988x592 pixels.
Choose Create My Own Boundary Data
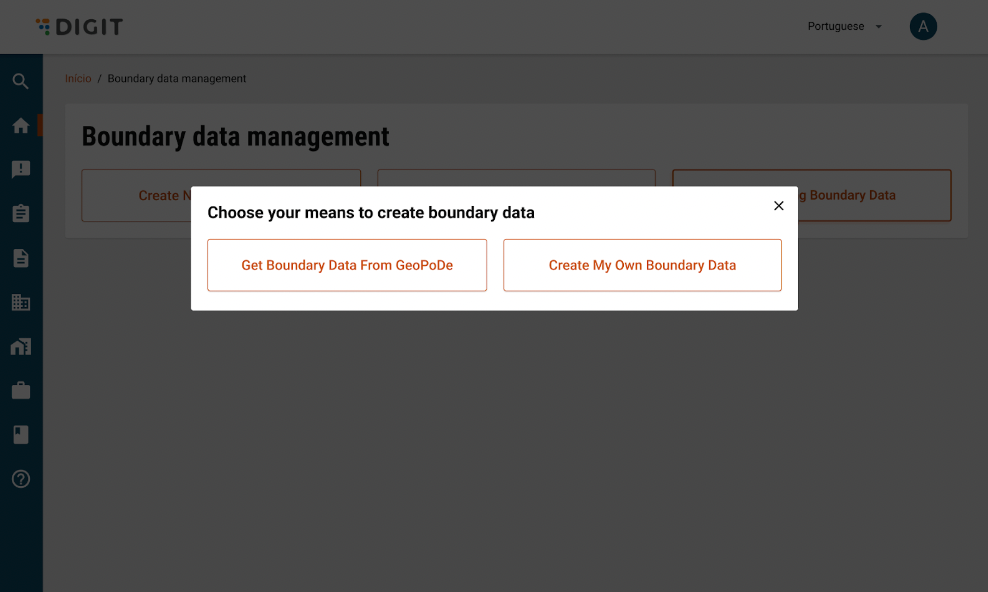click(x=642, y=265)
